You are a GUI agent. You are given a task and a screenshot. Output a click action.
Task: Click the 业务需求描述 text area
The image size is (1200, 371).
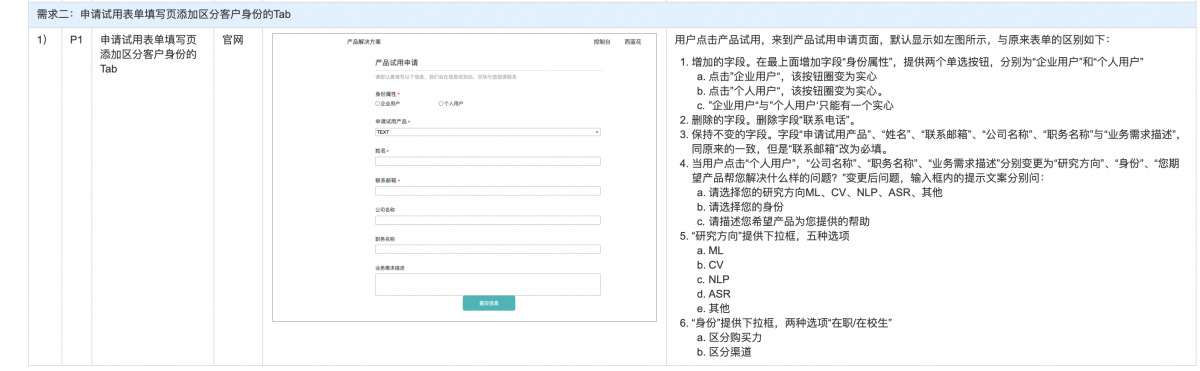point(487,284)
